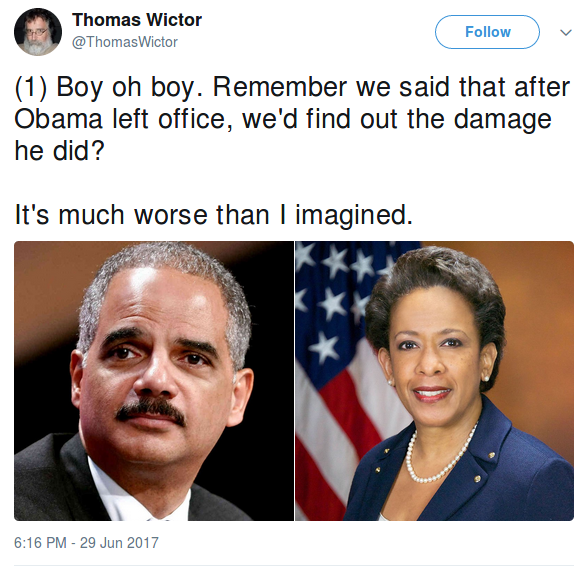The width and height of the screenshot is (583, 566).
Task: Click the tweet text starting '(1) Boy oh boy'
Action: 292,119
